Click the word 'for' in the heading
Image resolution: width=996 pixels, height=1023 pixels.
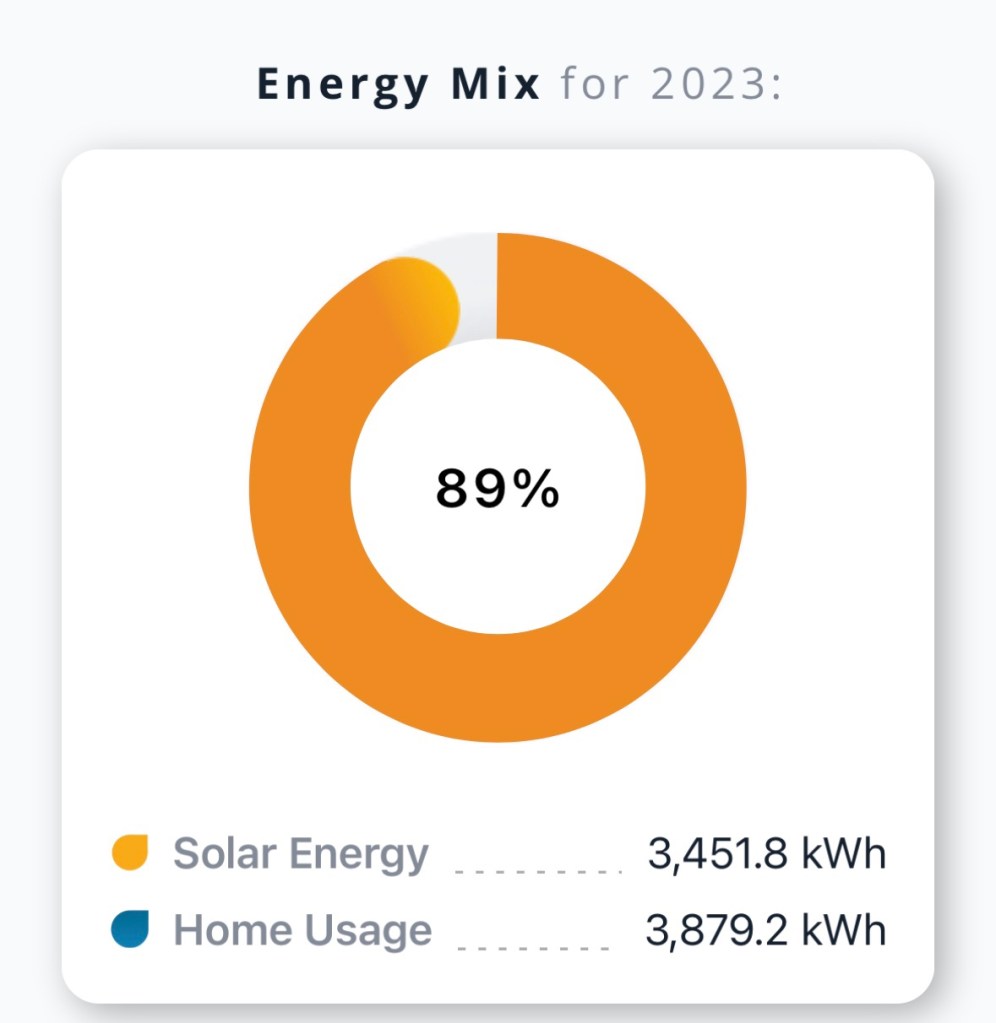600,85
